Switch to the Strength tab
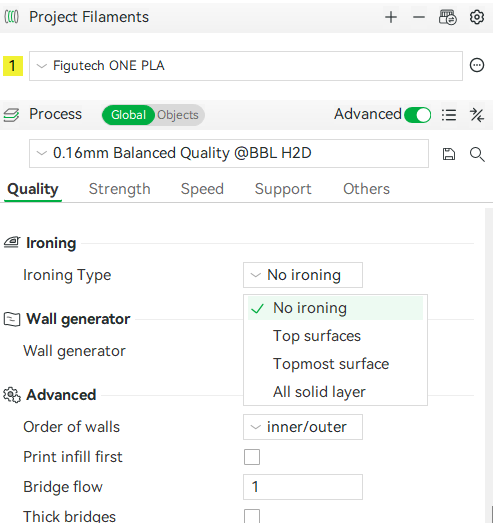The image size is (493, 523). (x=119, y=189)
